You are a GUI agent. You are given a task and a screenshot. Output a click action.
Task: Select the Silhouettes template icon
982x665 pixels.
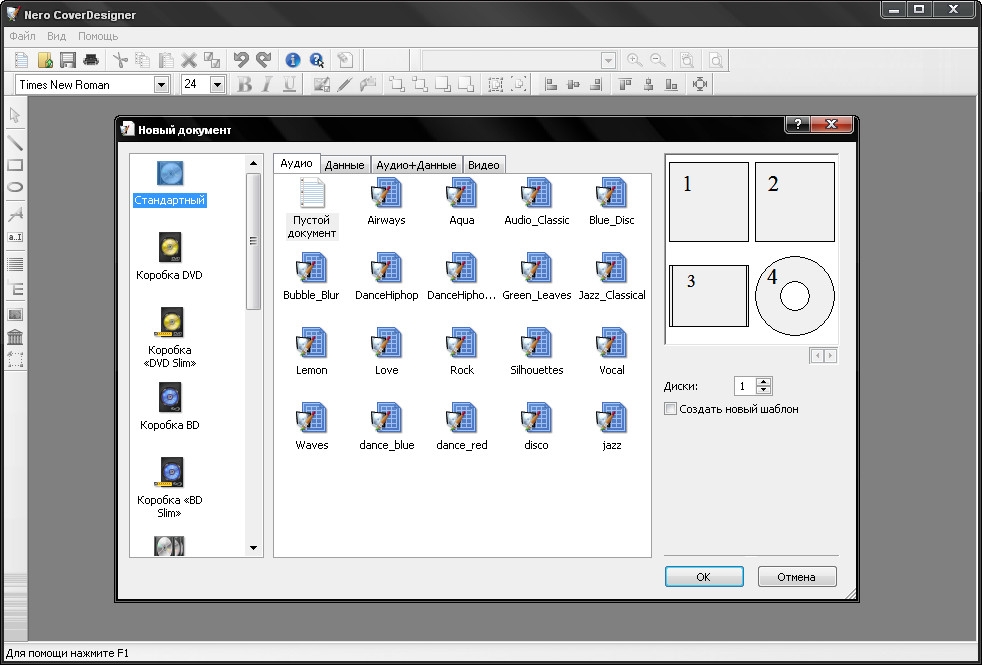click(537, 344)
